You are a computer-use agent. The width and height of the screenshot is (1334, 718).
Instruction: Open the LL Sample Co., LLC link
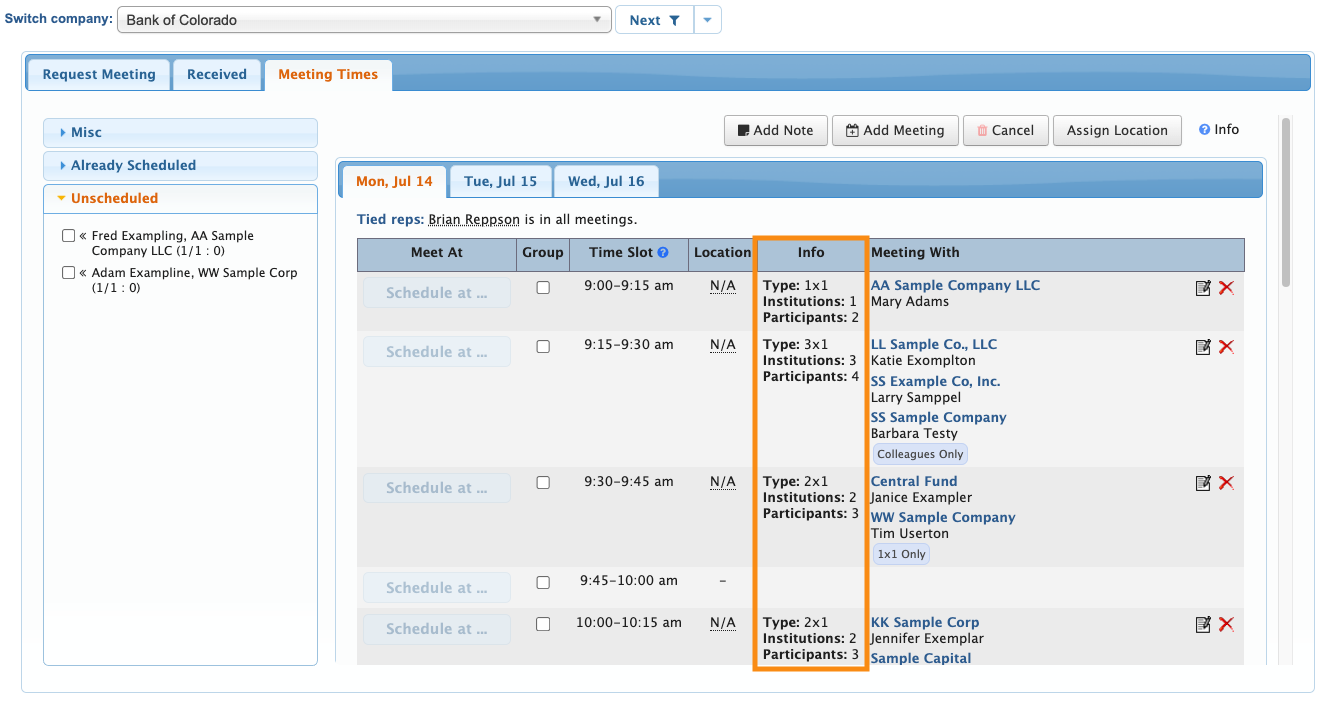point(933,345)
